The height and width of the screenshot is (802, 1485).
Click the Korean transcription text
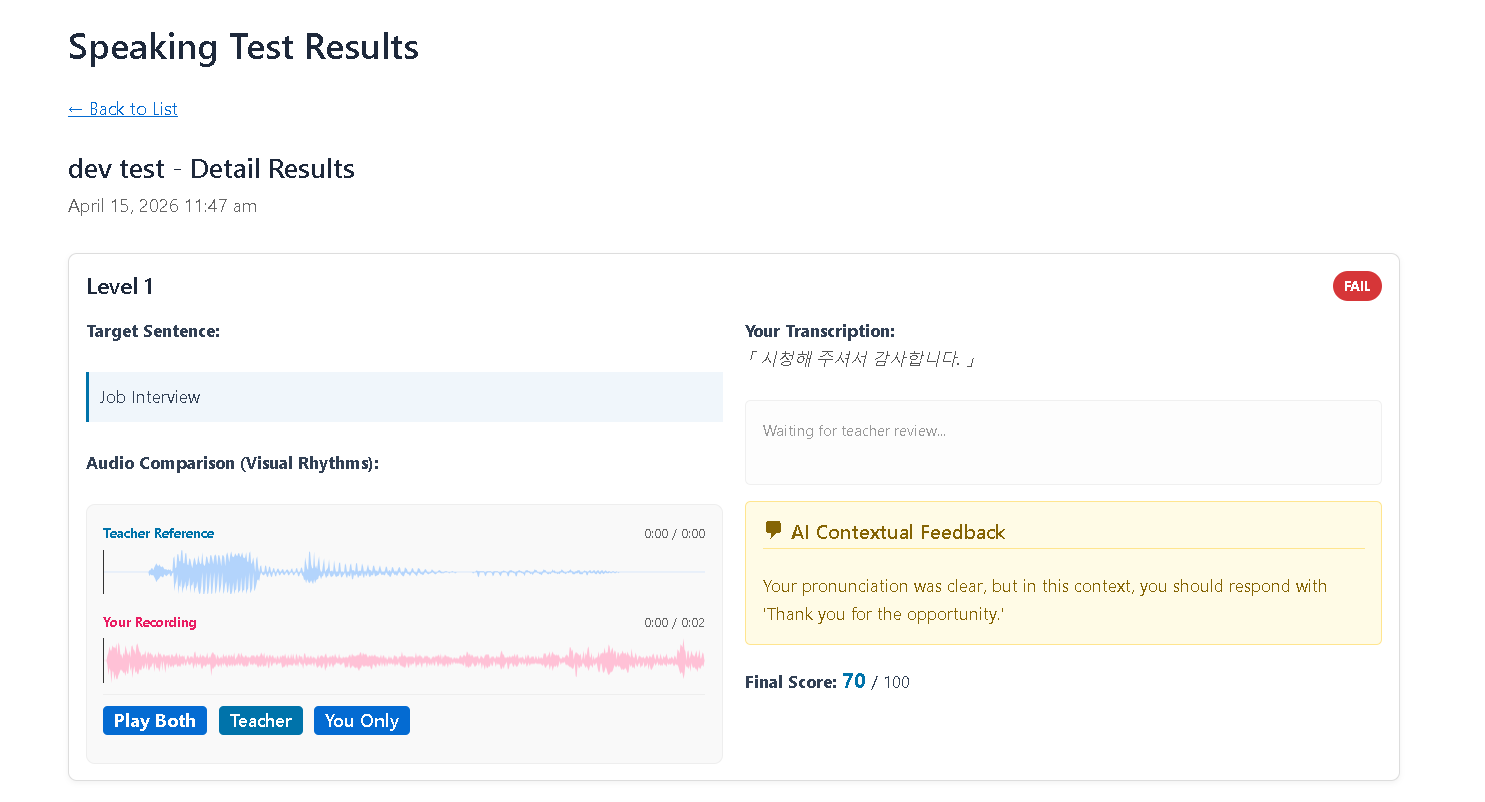[860, 359]
